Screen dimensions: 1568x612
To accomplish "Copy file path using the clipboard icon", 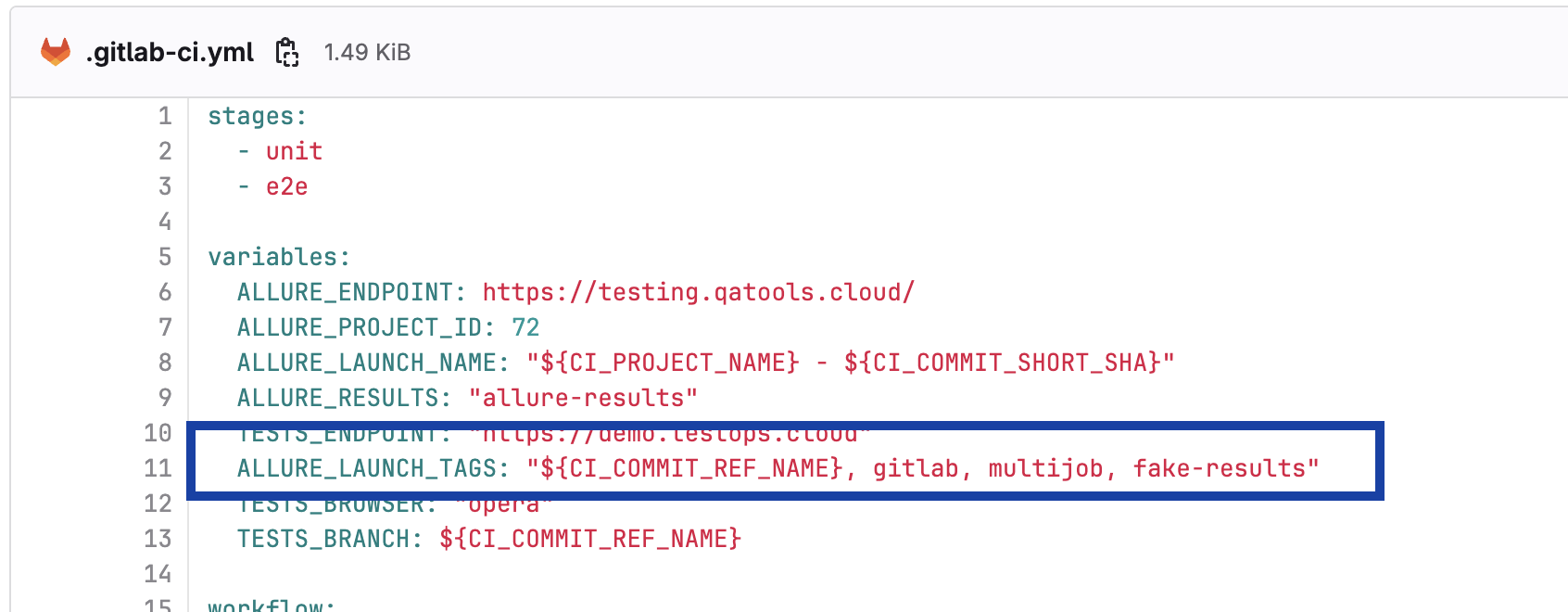I will click(x=287, y=52).
